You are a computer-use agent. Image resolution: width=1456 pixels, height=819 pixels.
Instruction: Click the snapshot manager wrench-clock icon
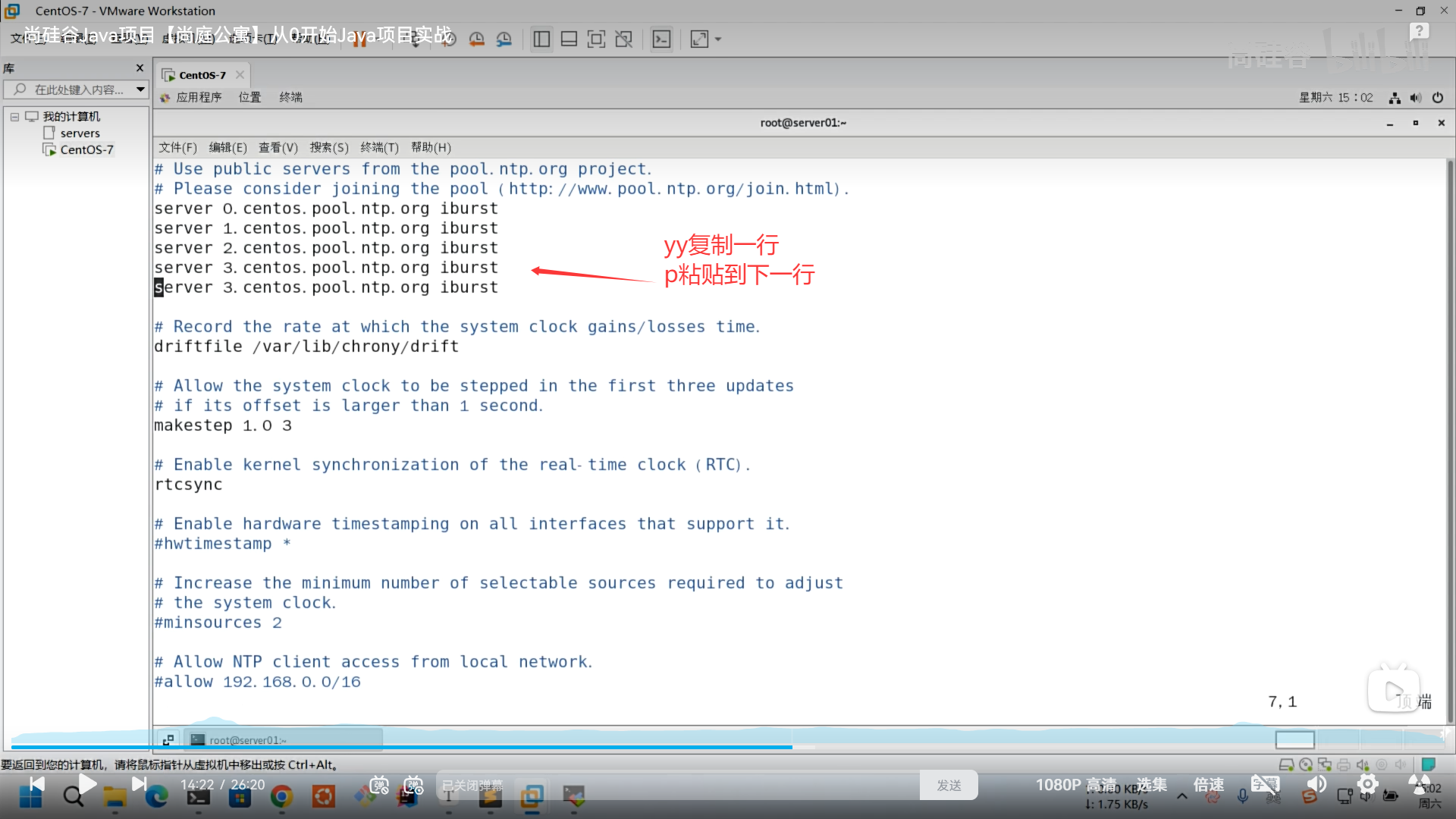click(504, 39)
